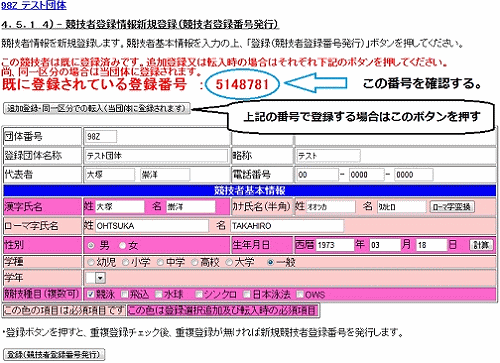Click the 電話番号 label

(251, 175)
